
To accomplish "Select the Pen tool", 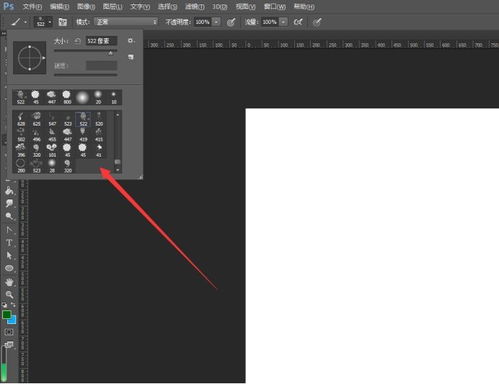I will point(9,230).
